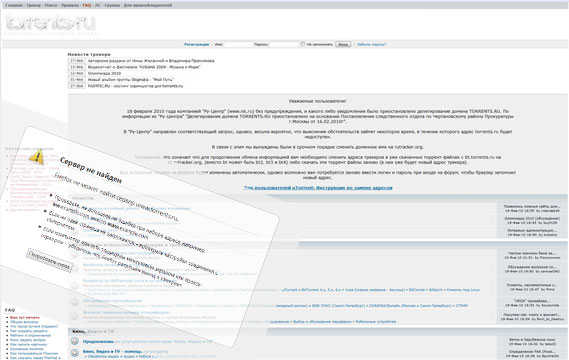
Task: Open 'СТРИМ' provider subforum link
Action: (462, 306)
